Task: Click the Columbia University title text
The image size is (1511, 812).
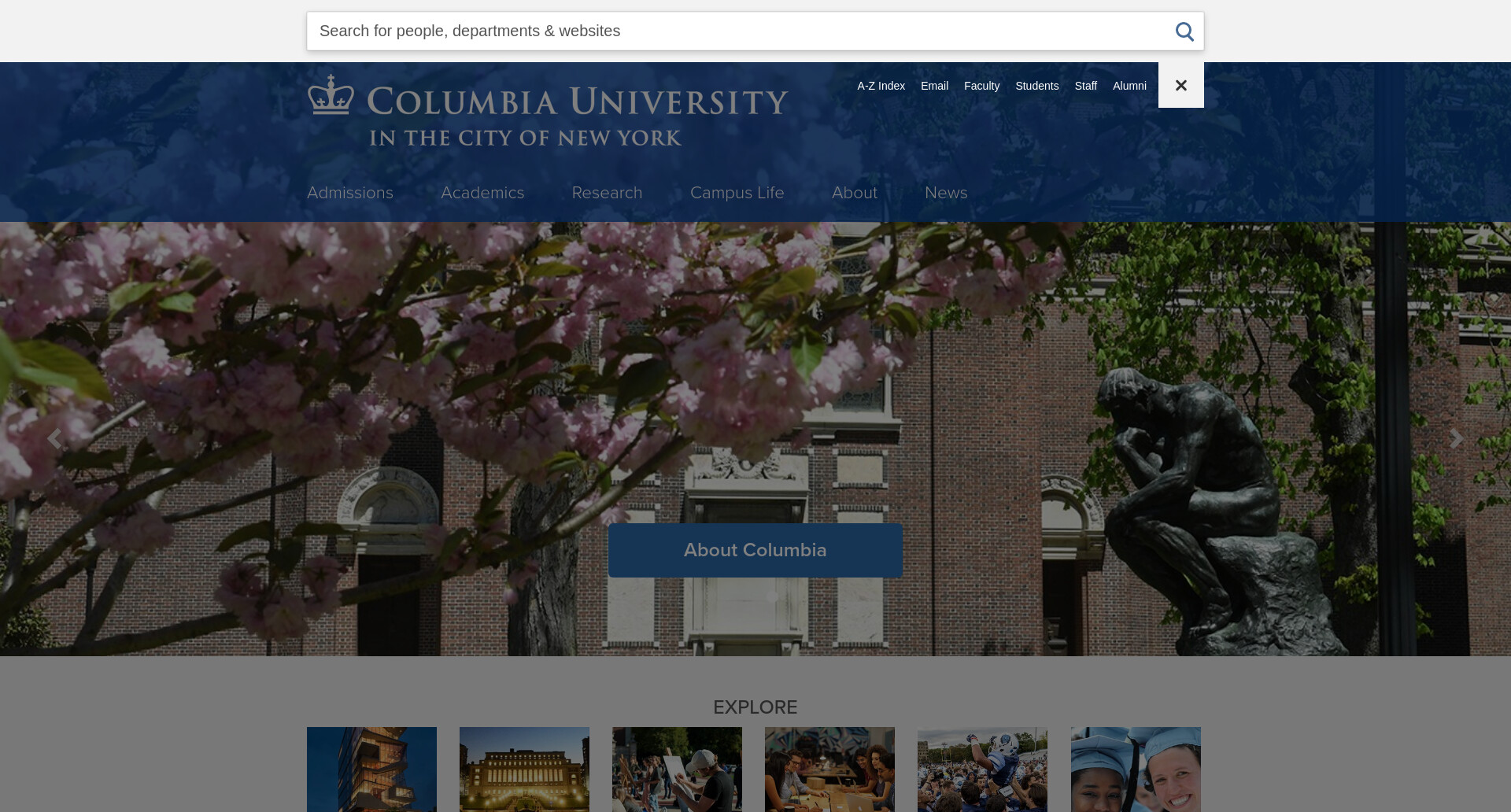Action: coord(578,101)
